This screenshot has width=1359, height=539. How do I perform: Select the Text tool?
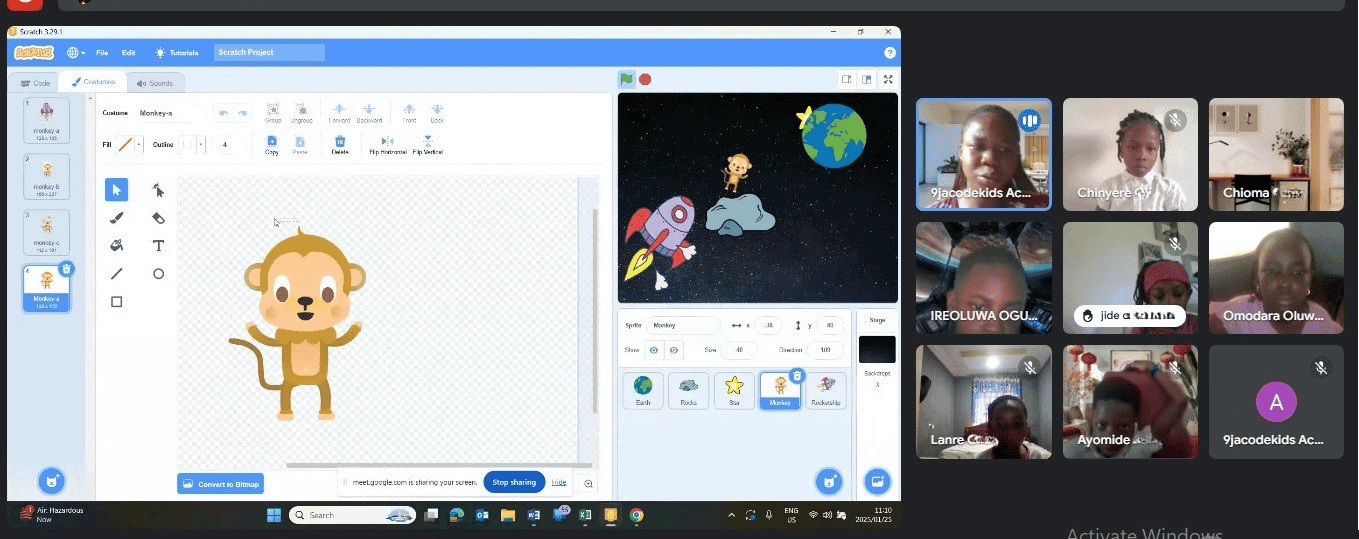(x=158, y=246)
